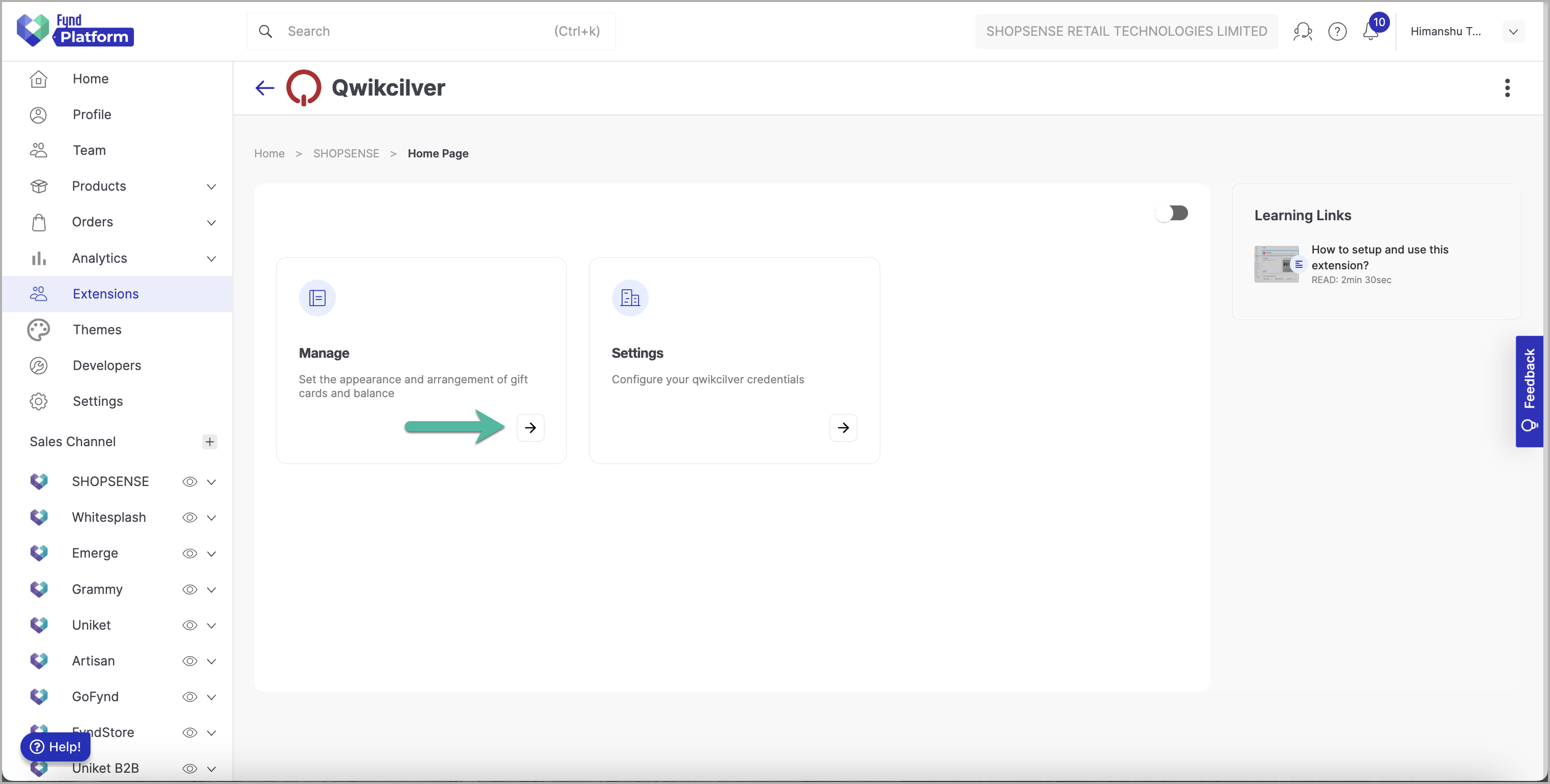The height and width of the screenshot is (784, 1550).
Task: Click the Team sidebar icon
Action: click(38, 150)
